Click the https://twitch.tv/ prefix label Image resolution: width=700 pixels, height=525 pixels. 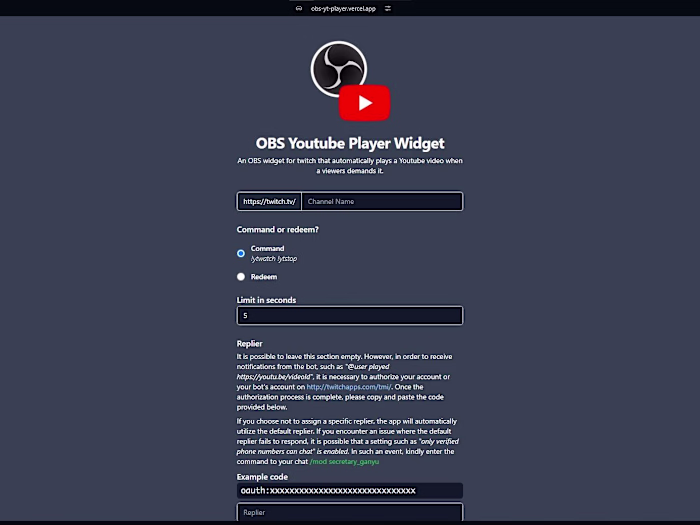[x=270, y=201]
